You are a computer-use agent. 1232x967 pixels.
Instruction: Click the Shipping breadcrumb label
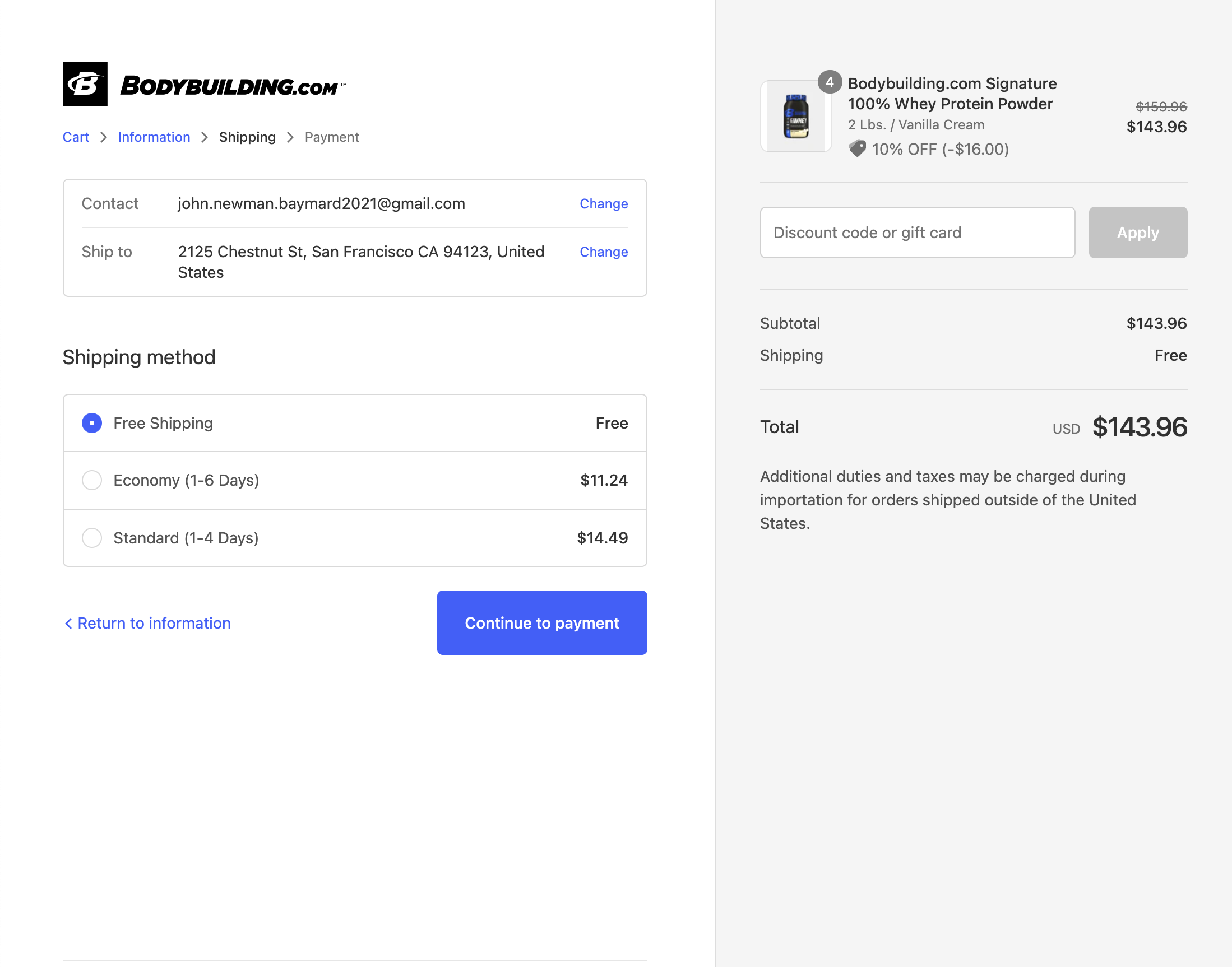click(247, 137)
